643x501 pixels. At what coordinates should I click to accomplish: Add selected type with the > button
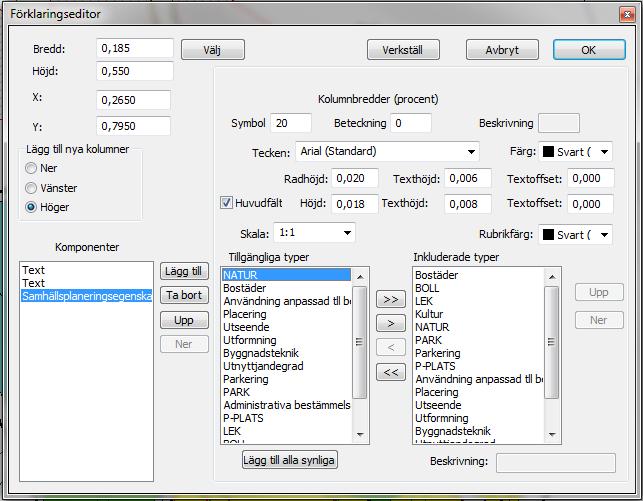tap(390, 323)
